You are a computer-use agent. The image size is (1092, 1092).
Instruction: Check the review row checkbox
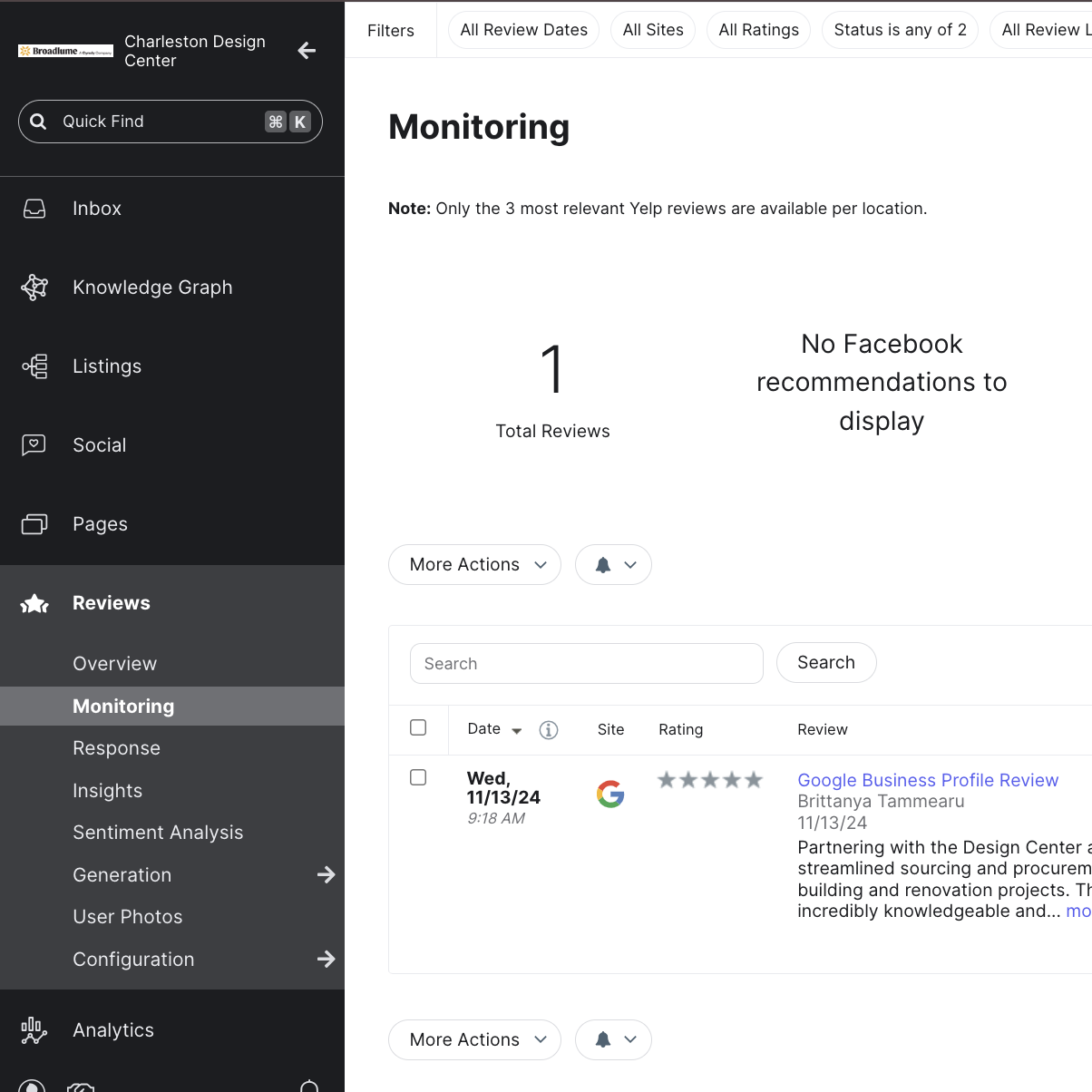click(418, 777)
